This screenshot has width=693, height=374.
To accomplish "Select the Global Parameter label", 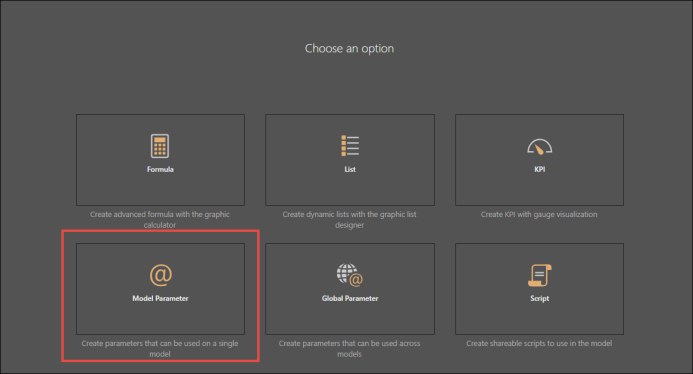I will (350, 298).
